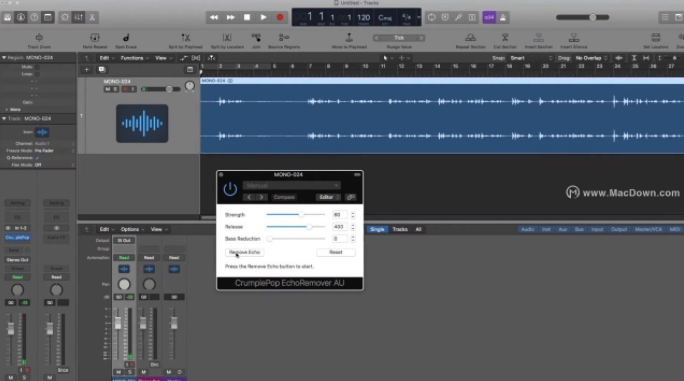Click Insert Section toolbar icon
This screenshot has width=684, height=381.
point(538,41)
